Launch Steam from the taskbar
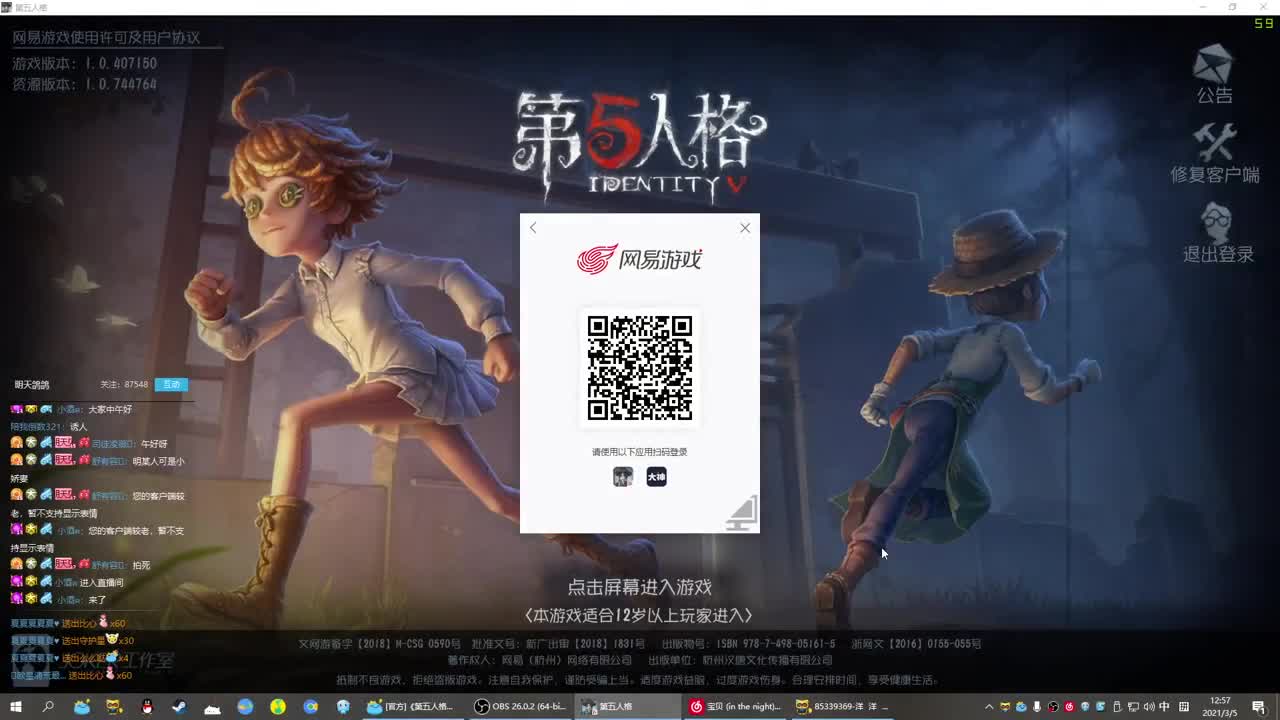Screen dimensions: 1280x720 pyautogui.click(x=179, y=706)
